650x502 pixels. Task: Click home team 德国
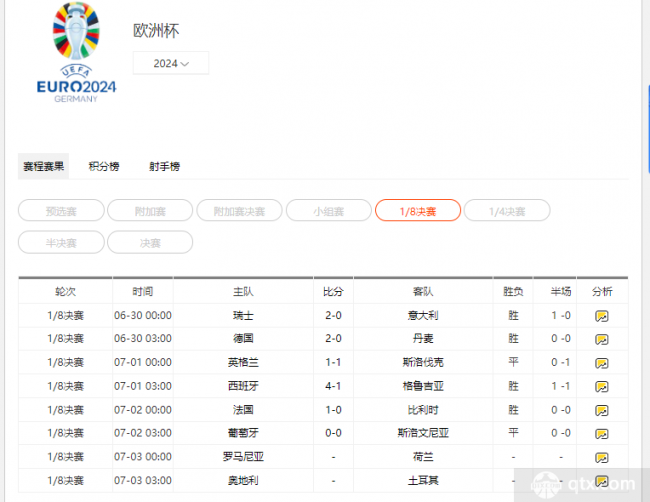(243, 339)
